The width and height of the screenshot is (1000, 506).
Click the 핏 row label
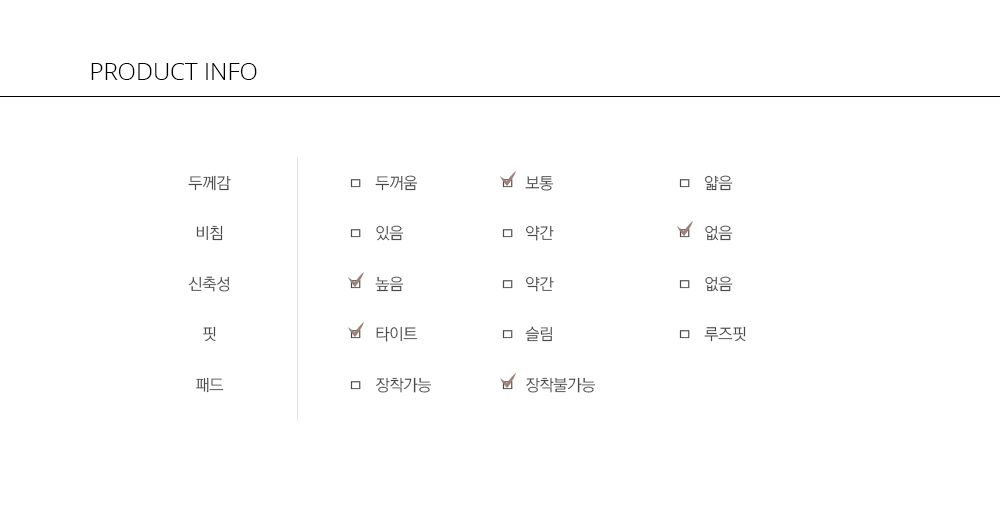(x=209, y=334)
